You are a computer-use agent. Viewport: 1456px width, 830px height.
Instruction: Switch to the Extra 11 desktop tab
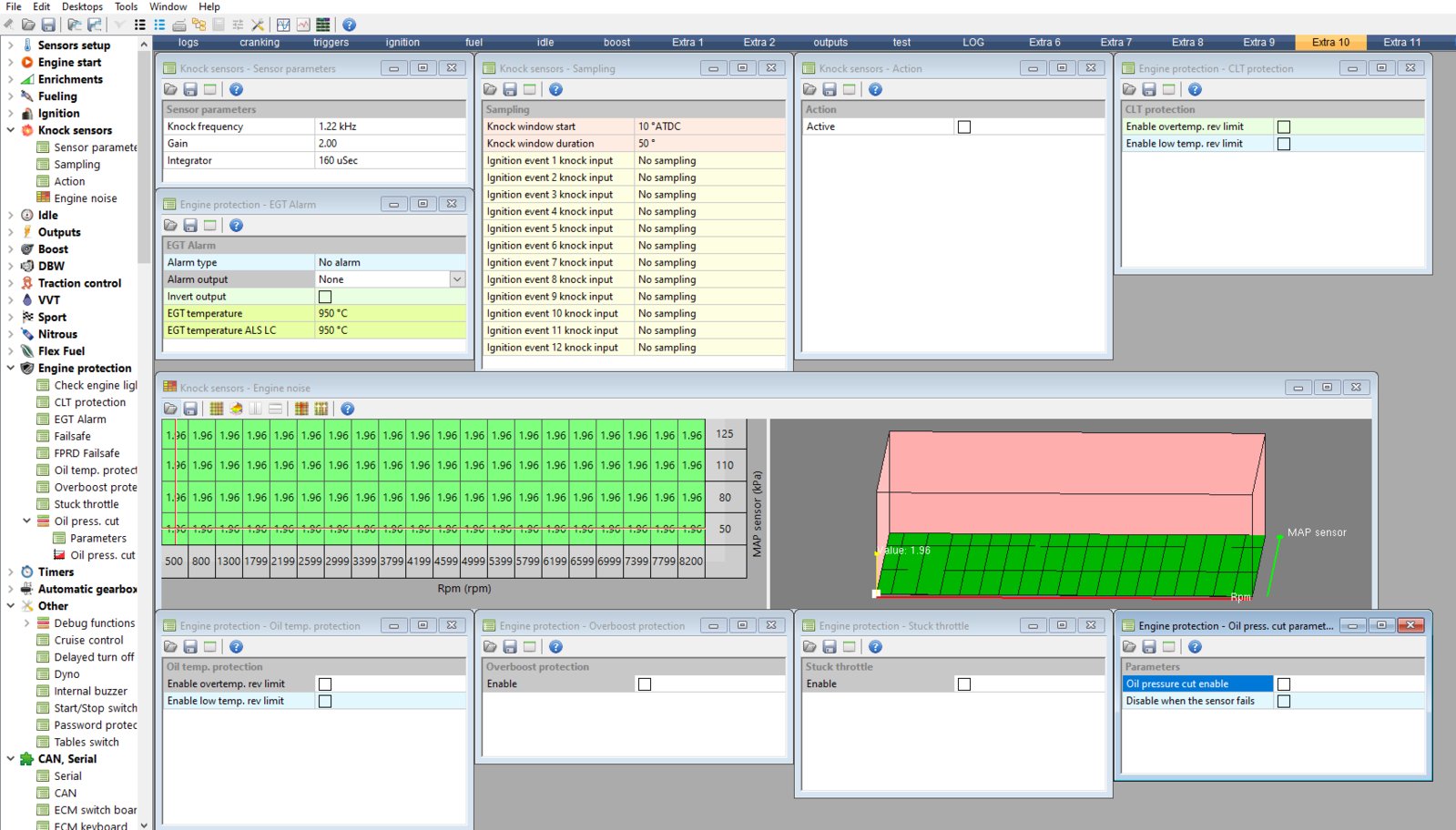1402,42
